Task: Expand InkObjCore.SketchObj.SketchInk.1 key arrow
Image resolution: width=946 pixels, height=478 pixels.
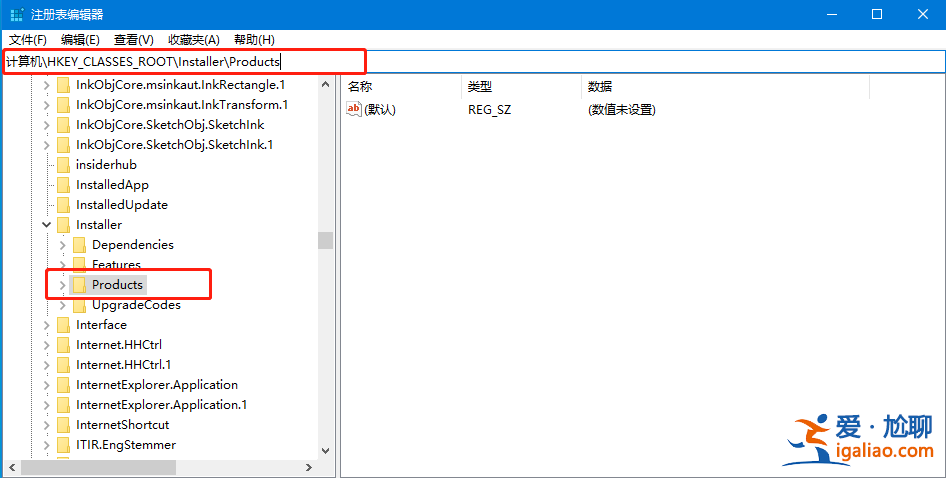Action: coord(47,145)
